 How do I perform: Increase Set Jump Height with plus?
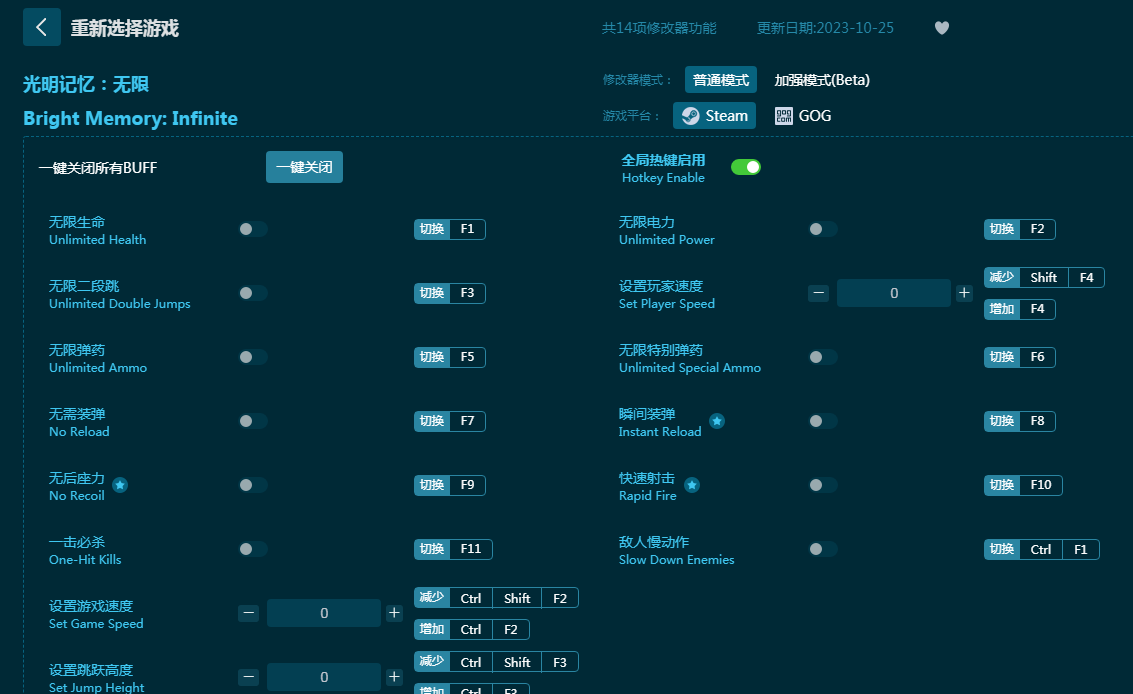tap(394, 677)
